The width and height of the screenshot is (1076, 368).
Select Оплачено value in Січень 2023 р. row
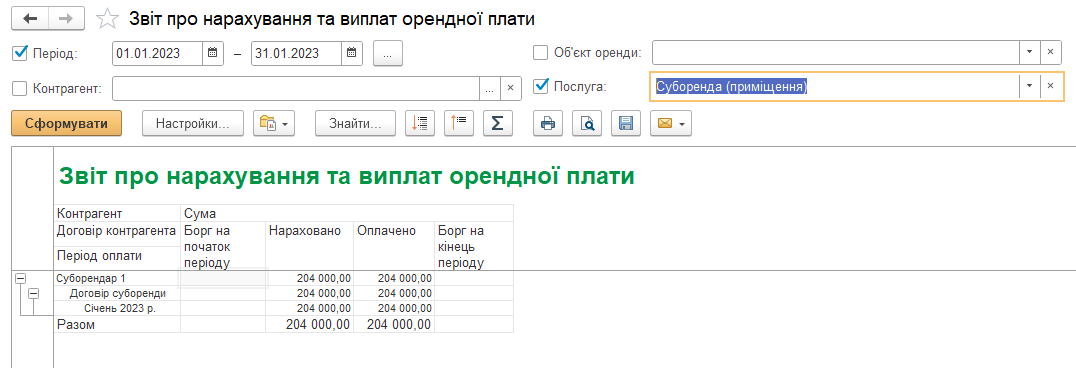(x=394, y=308)
